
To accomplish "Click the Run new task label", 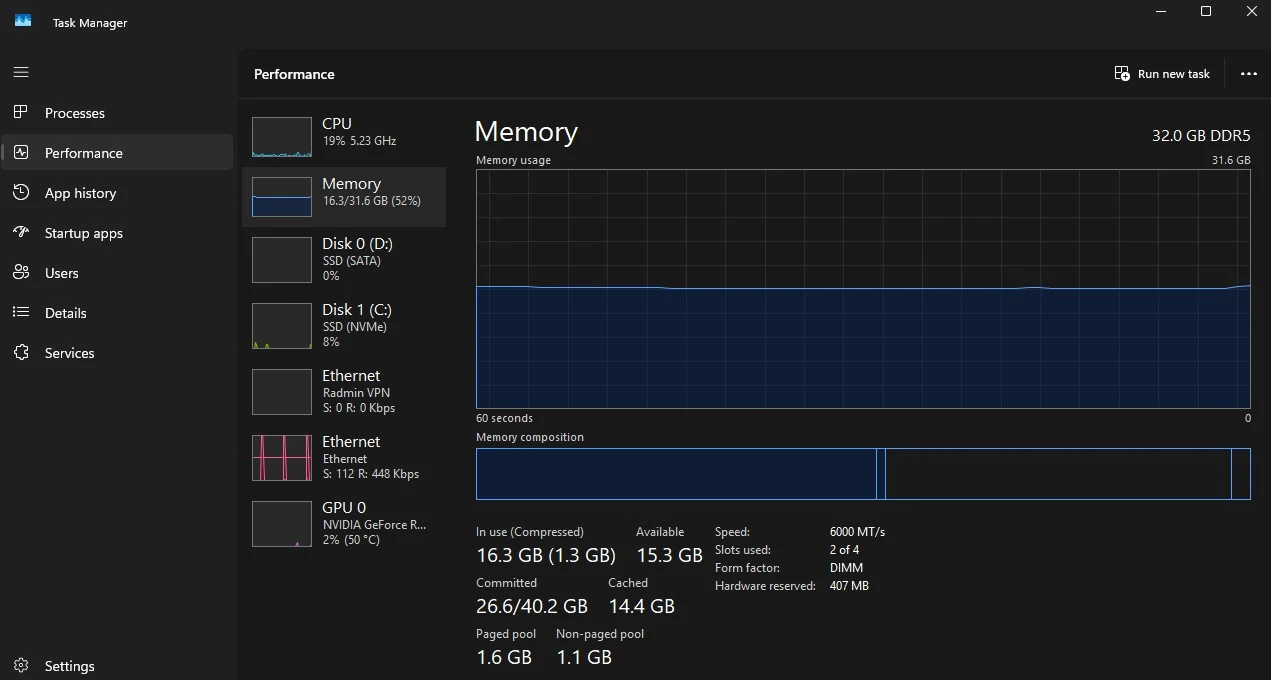I will (1174, 74).
